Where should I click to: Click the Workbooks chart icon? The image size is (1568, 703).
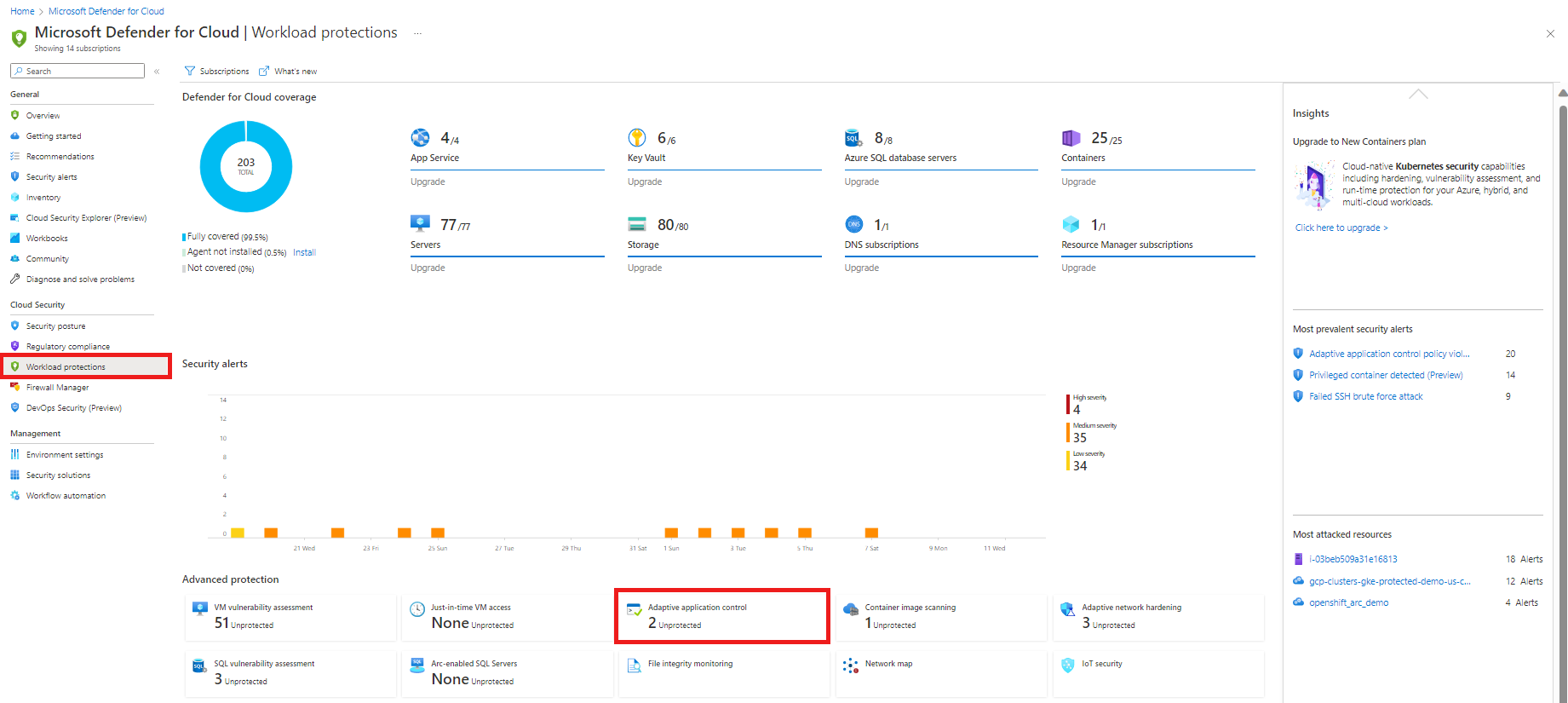(x=14, y=238)
